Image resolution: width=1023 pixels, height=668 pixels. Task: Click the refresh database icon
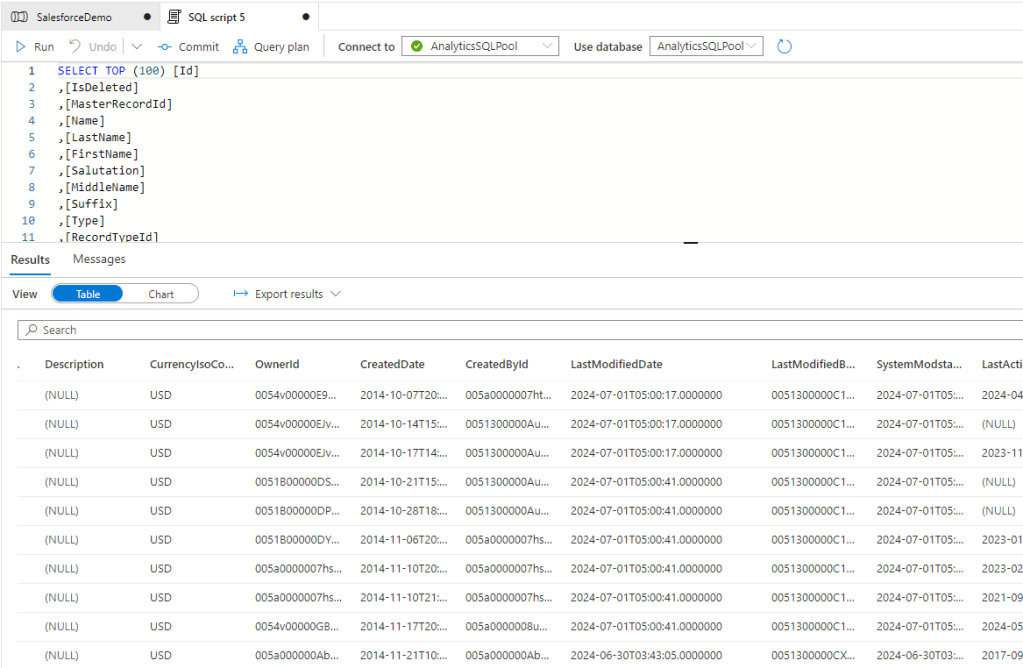(785, 47)
